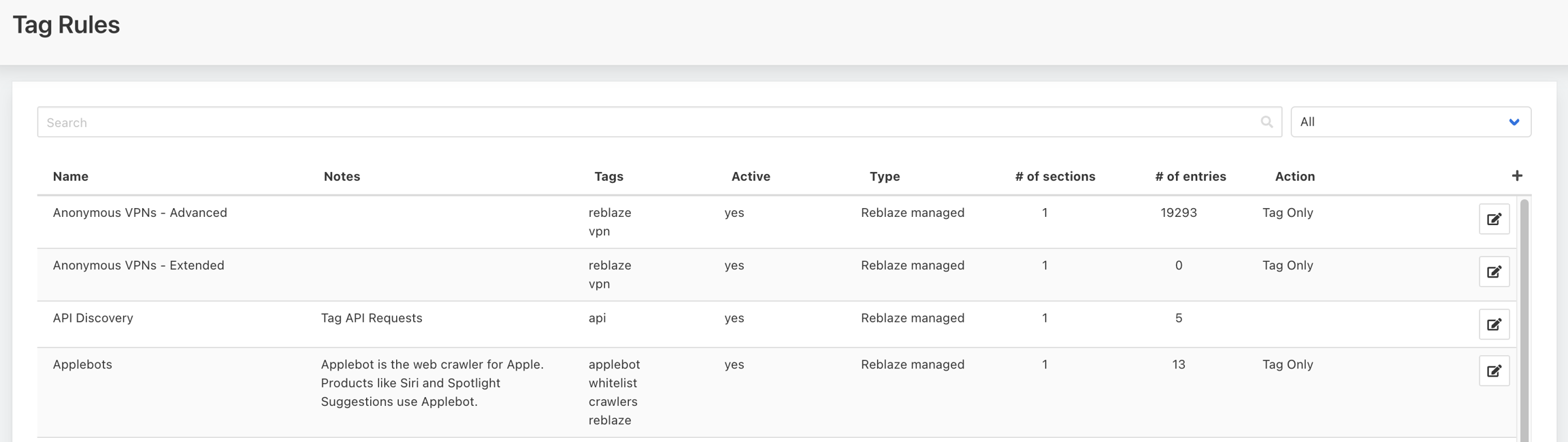Select the Applebots rule name
The image size is (1568, 442).
click(82, 364)
